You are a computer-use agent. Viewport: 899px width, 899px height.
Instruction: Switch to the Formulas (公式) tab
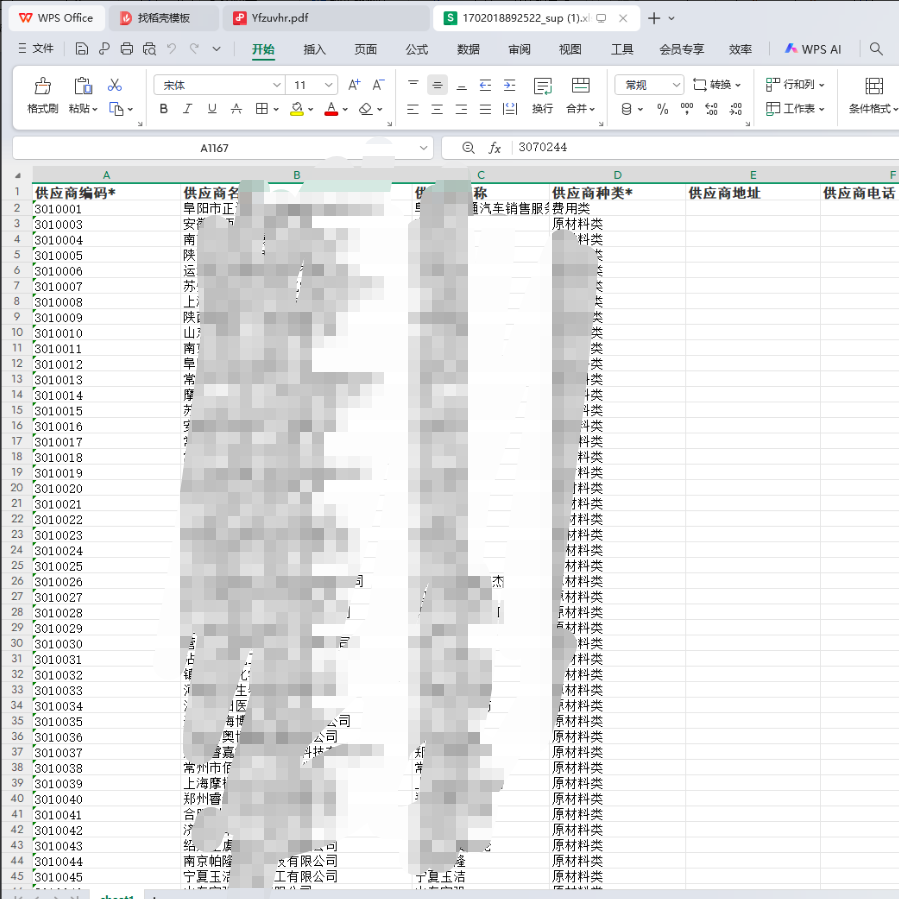(417, 49)
